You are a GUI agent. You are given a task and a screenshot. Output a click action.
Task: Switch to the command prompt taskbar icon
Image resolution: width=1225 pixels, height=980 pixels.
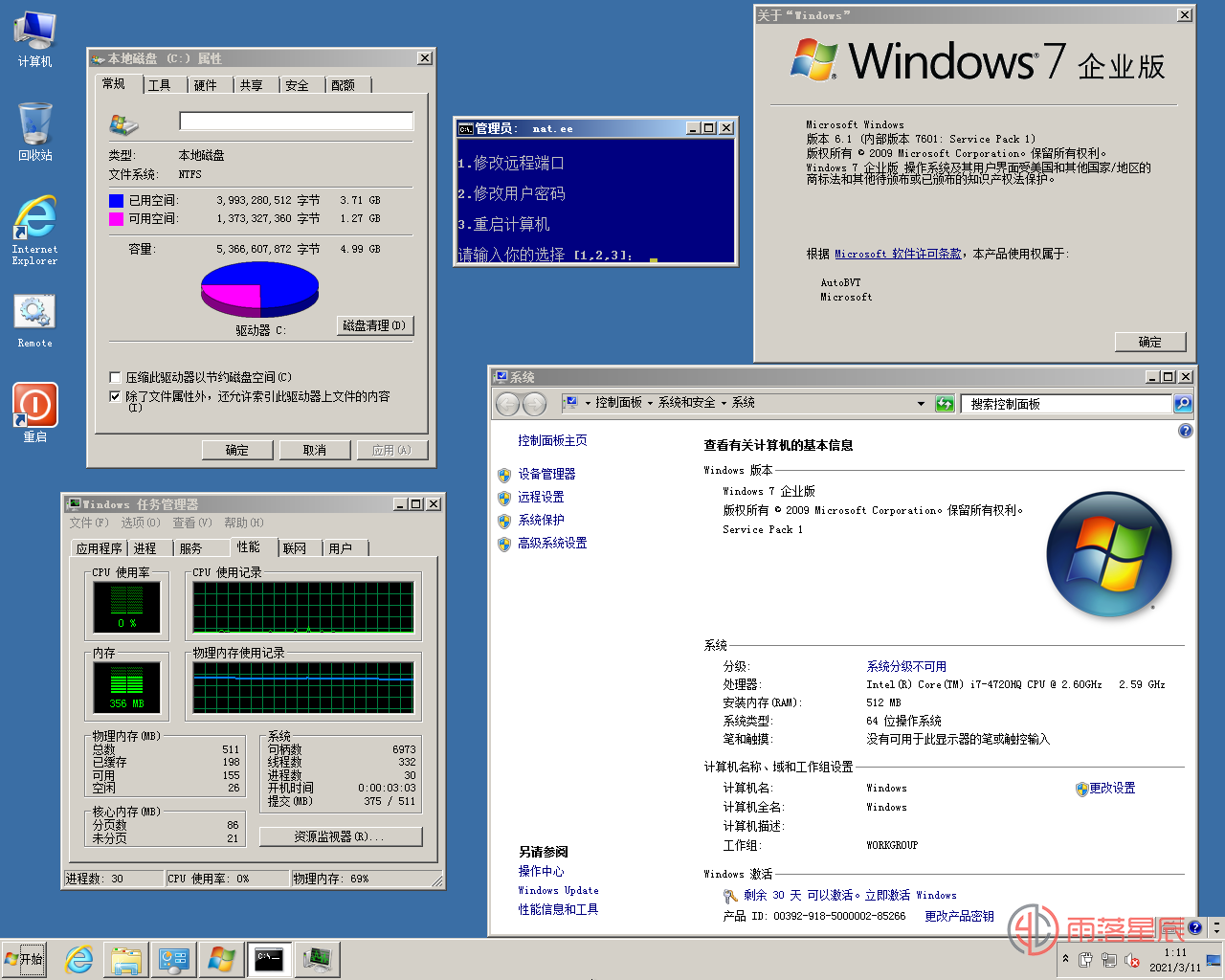269,959
